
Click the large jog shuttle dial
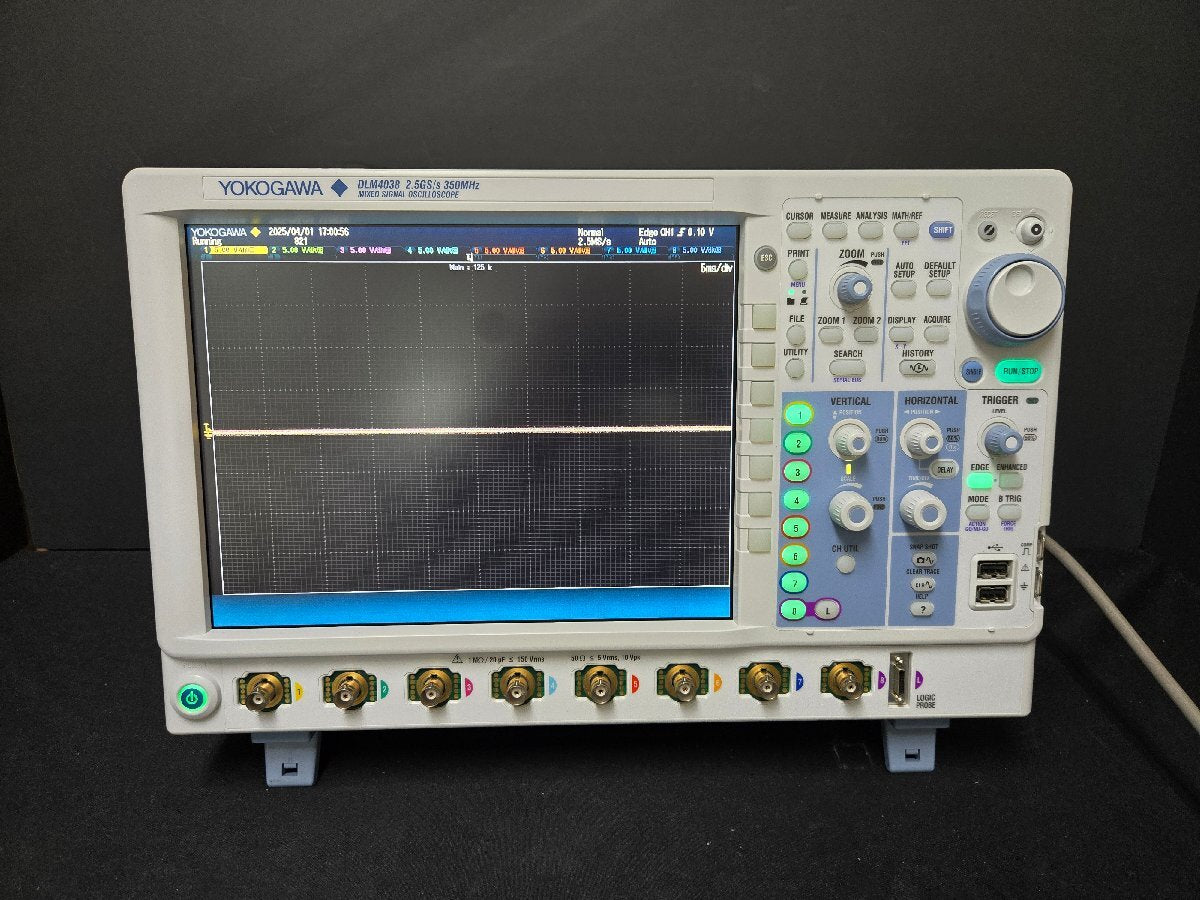[x=1015, y=298]
